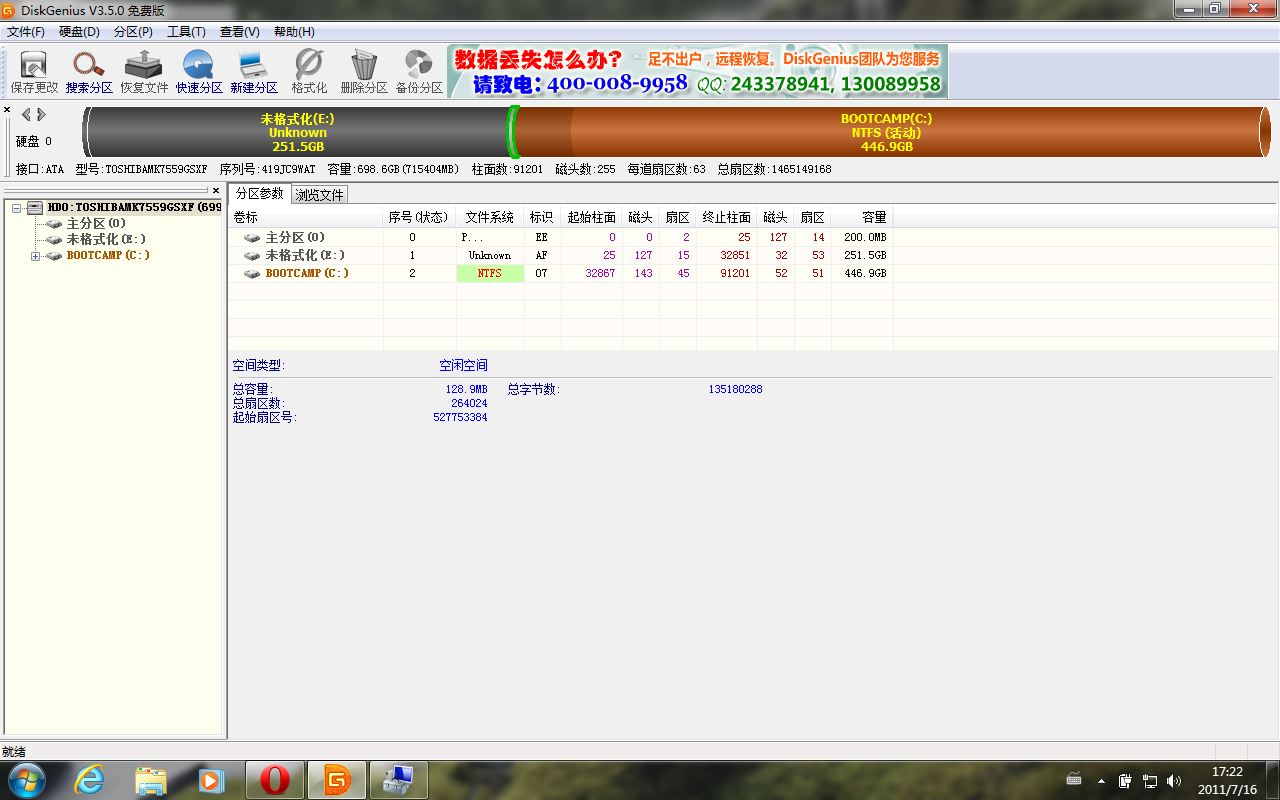Select 主分区(0) in the disk tree
Screen dimensions: 1280x800
tap(96, 223)
